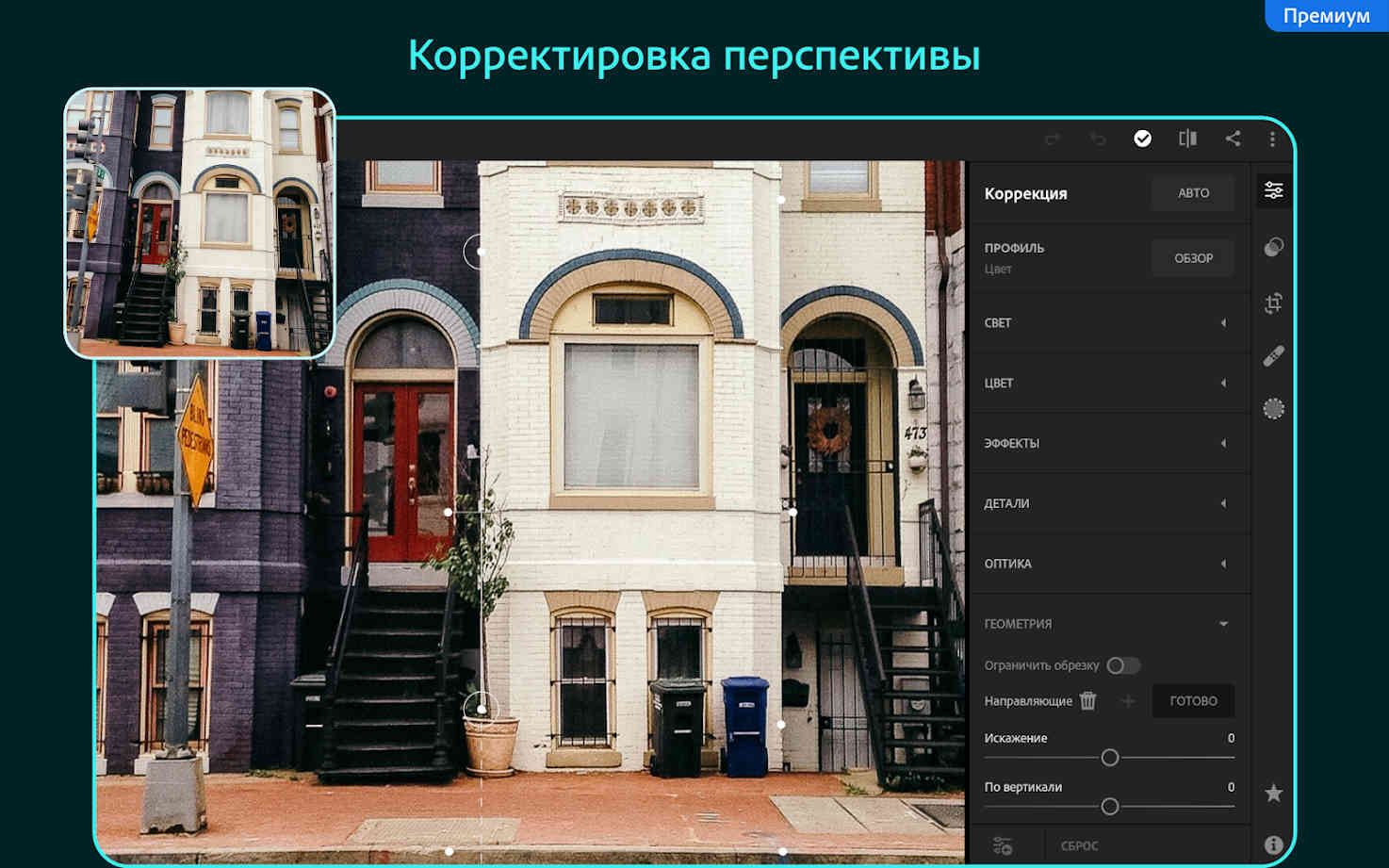The image size is (1389, 868).
Task: Add a guide with the plus icon
Action: (1128, 700)
